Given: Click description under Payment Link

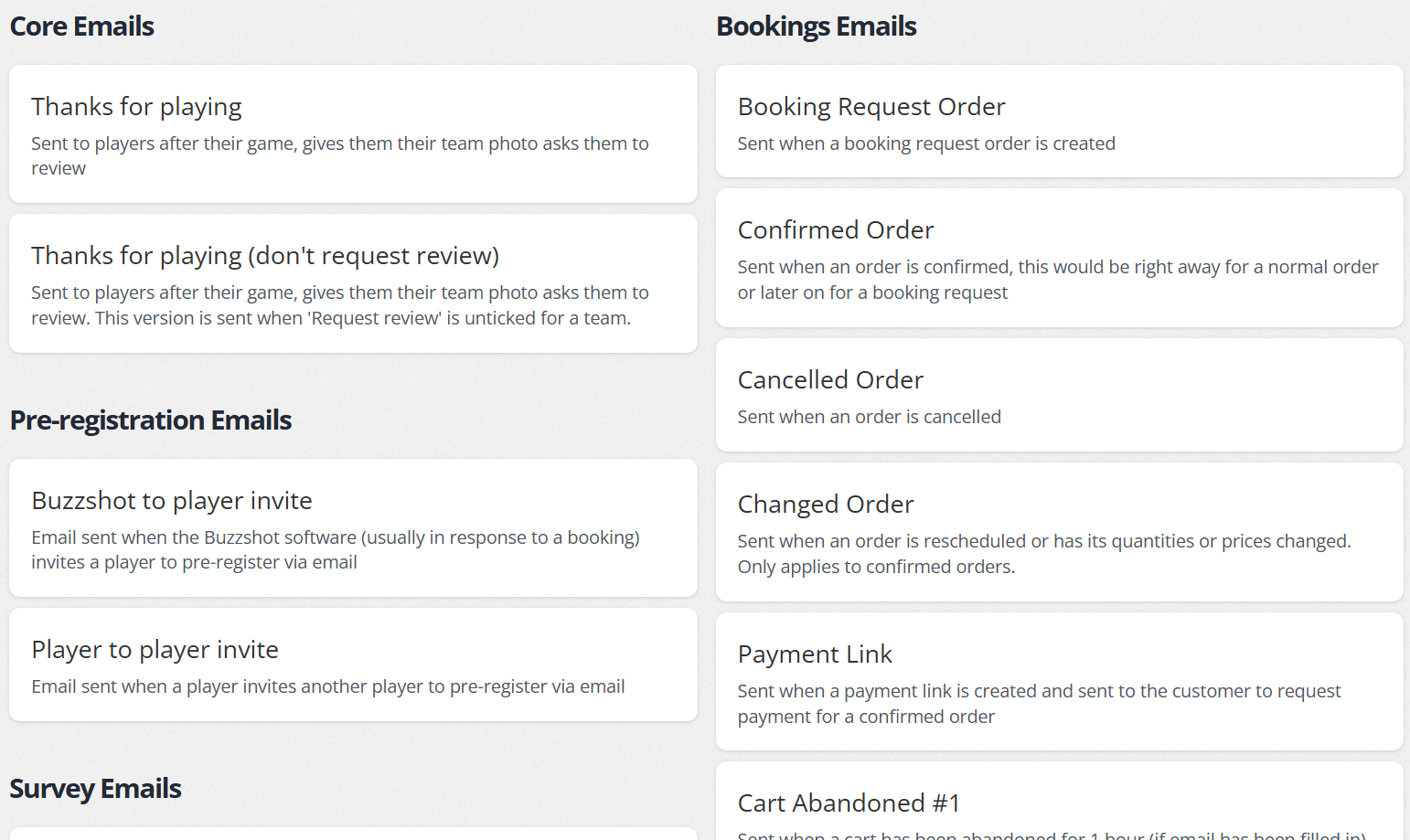Looking at the screenshot, I should click(x=1040, y=704).
